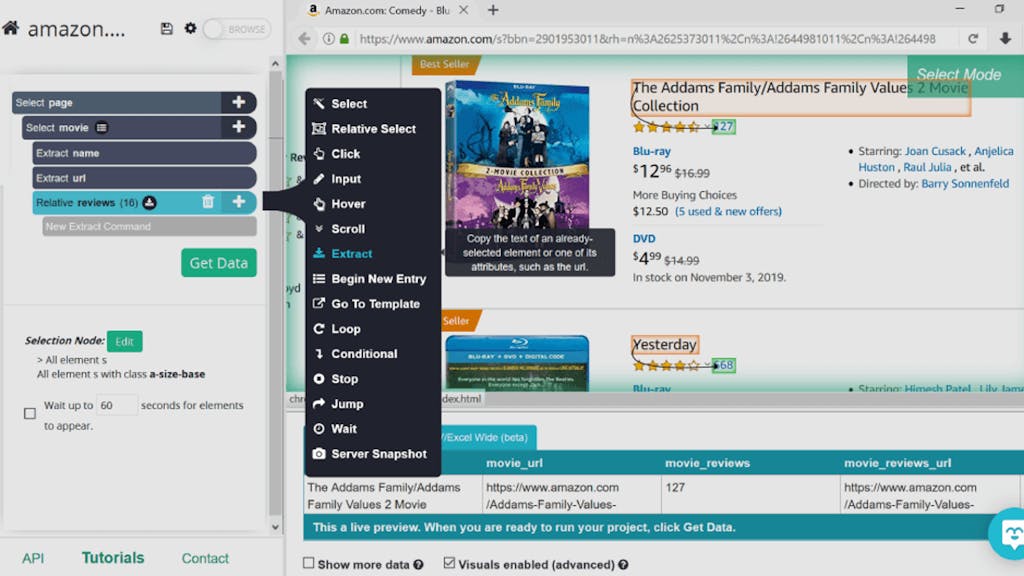
Task: Click the Extract url command
Action: point(144,178)
